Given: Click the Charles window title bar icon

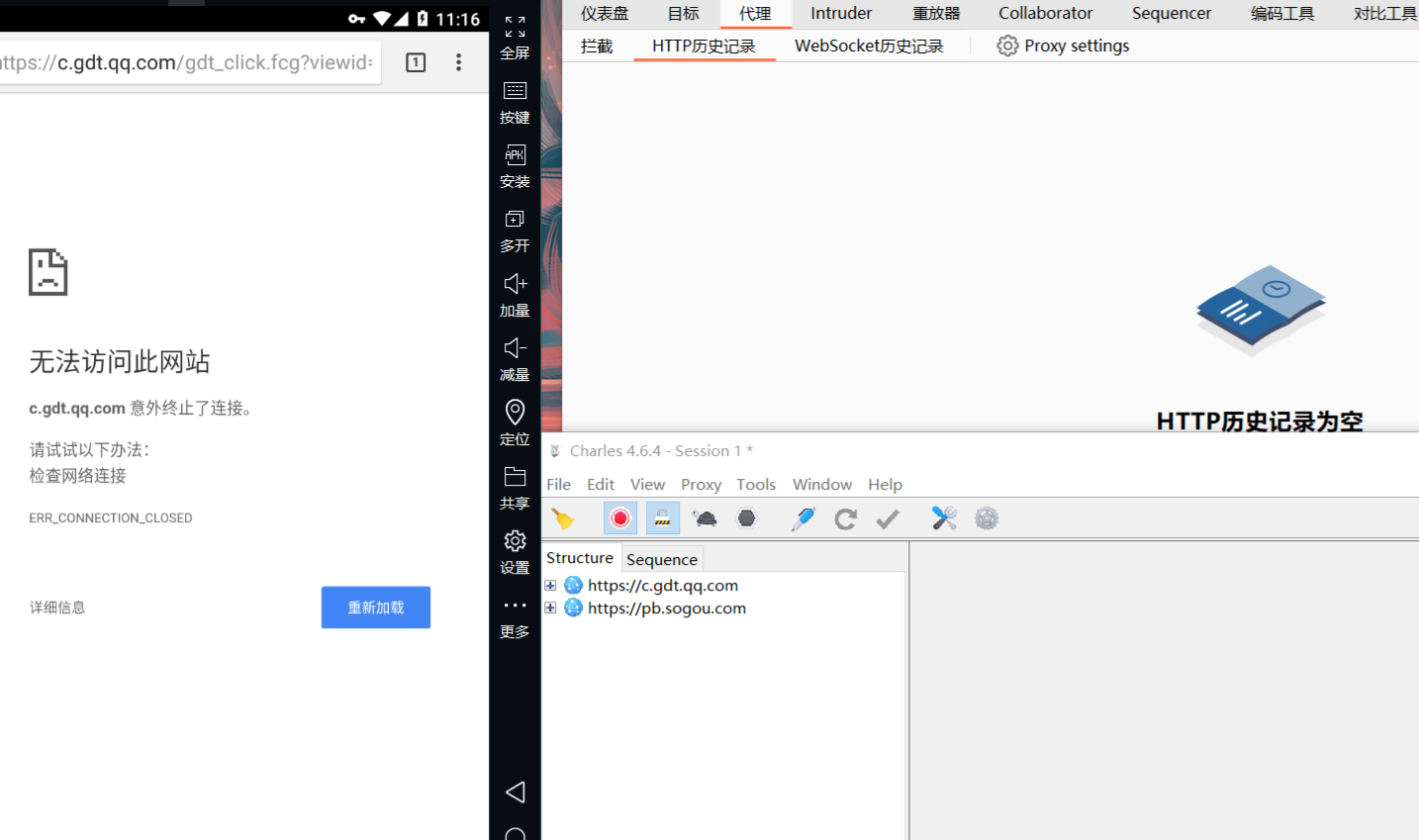Looking at the screenshot, I should pyautogui.click(x=555, y=451).
